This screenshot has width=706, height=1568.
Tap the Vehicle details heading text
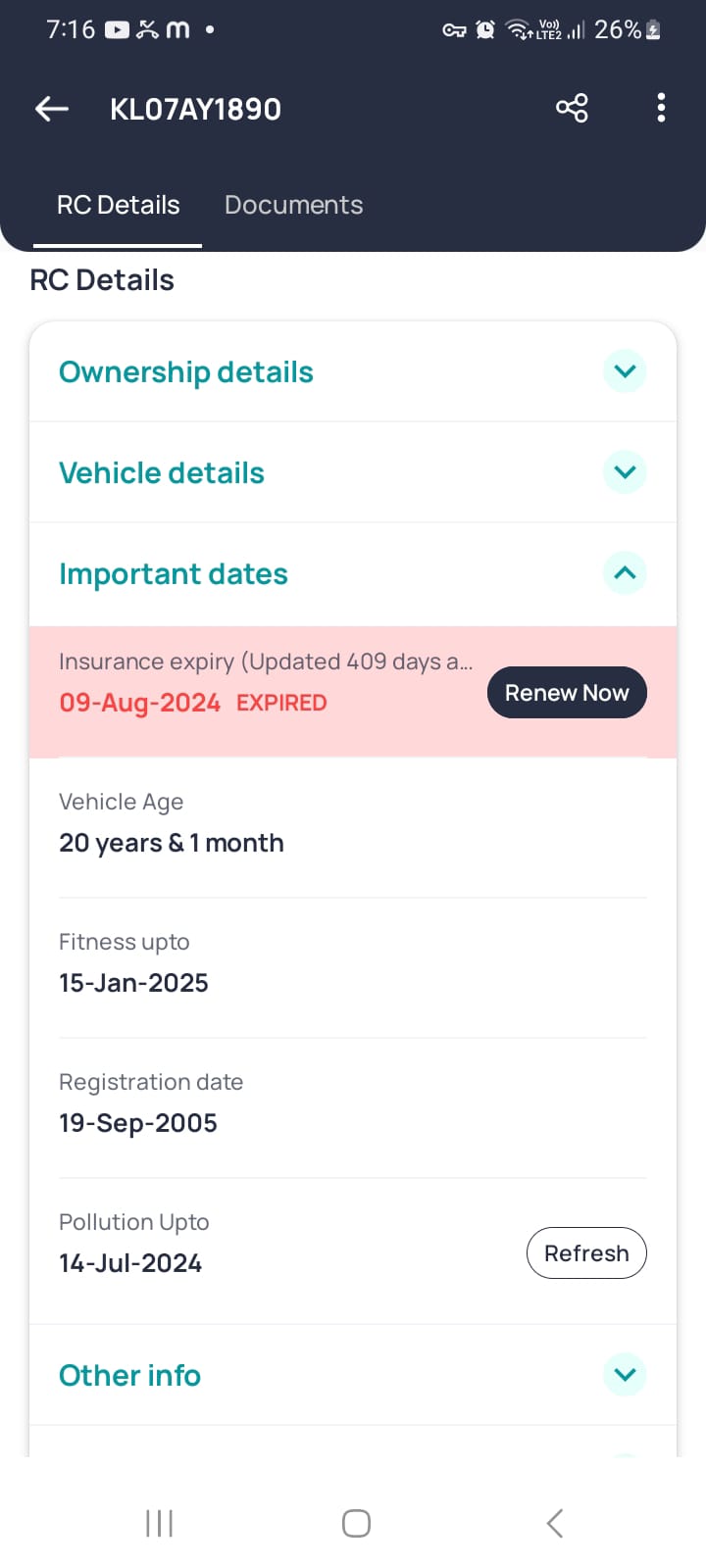tap(162, 473)
